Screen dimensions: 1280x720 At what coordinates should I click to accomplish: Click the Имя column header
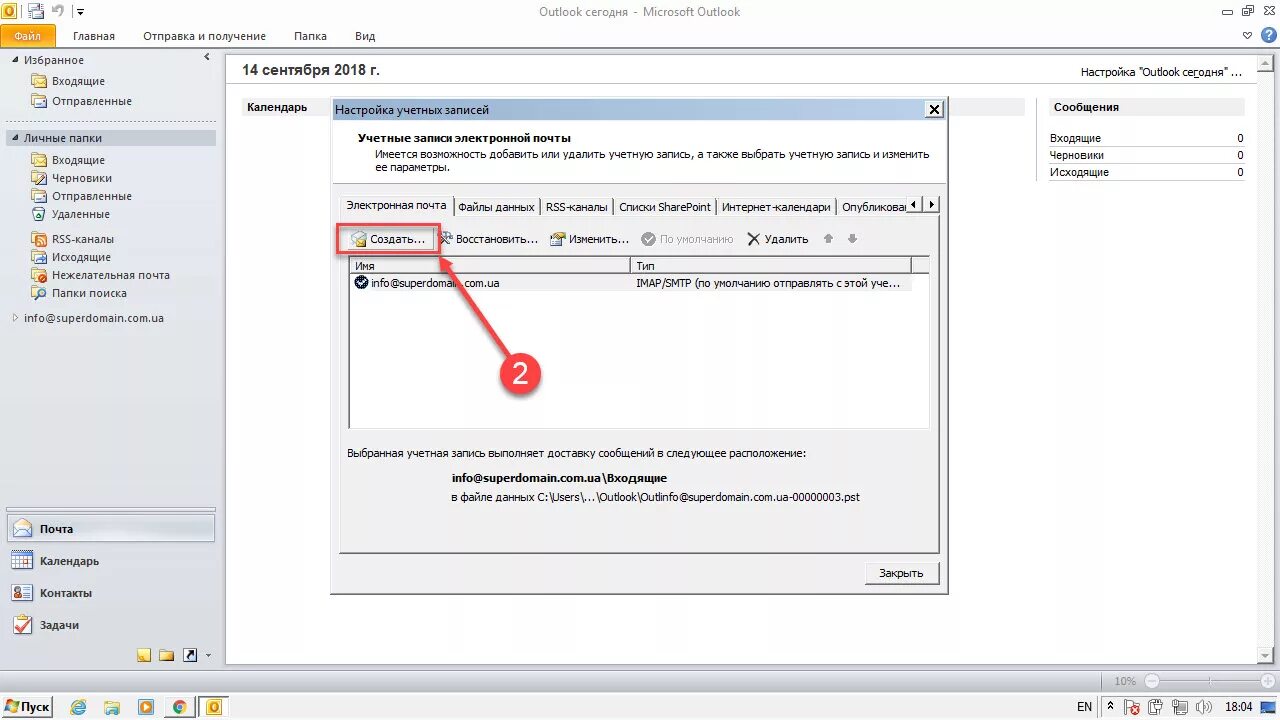point(490,265)
